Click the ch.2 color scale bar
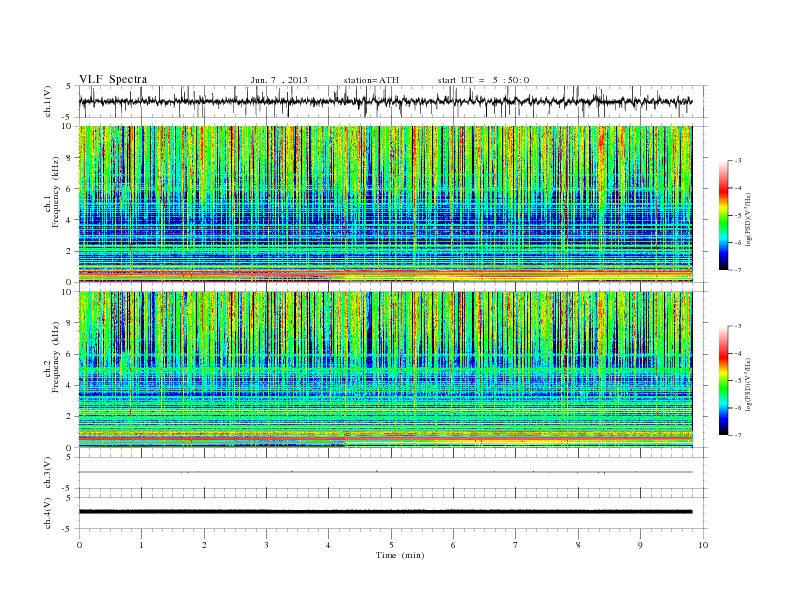This screenshot has width=792, height=612. point(723,380)
